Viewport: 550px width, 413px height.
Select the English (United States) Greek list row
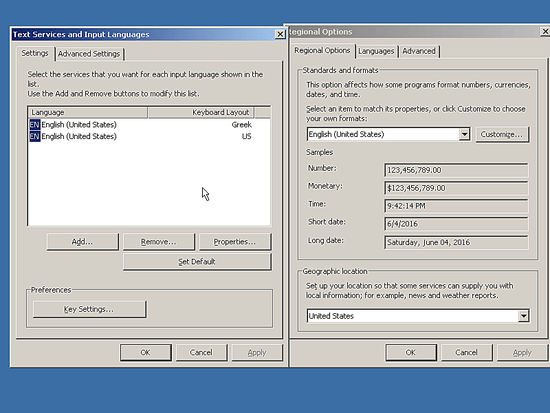pyautogui.click(x=149, y=125)
